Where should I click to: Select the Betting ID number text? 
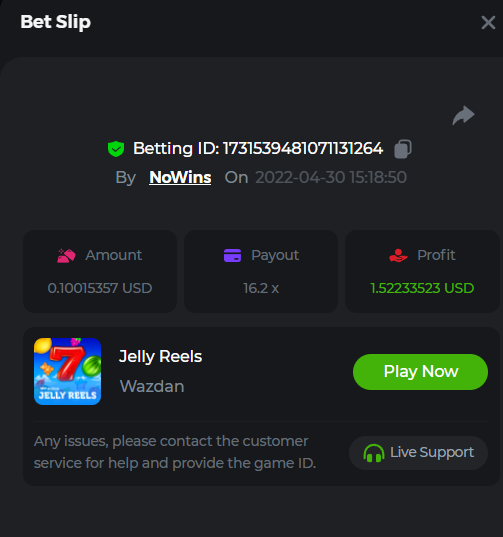[x=303, y=149]
